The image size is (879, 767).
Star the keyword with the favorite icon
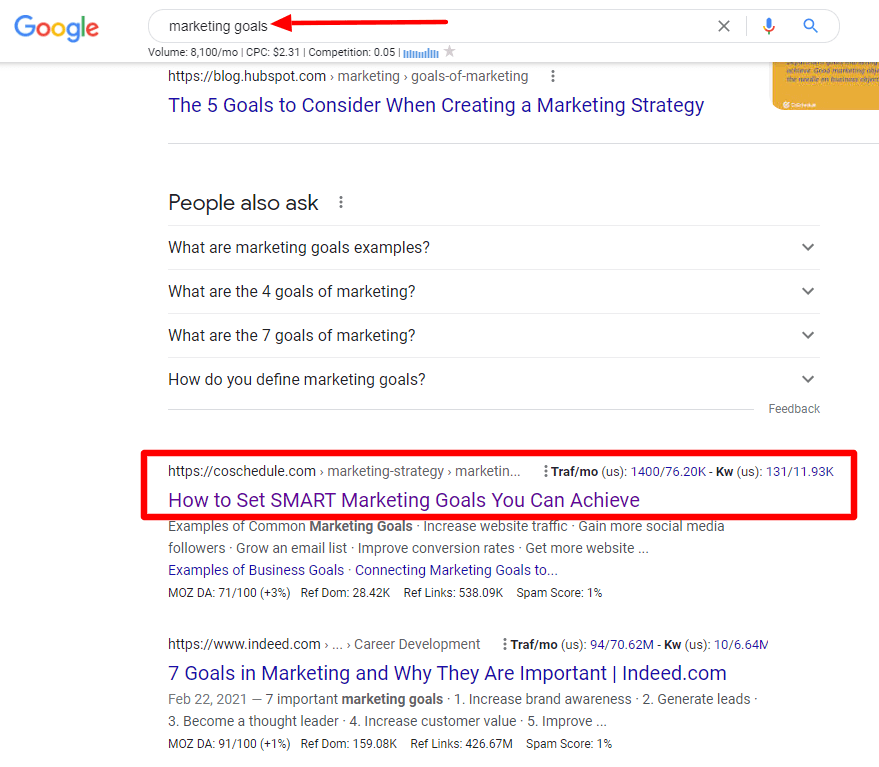[x=449, y=52]
